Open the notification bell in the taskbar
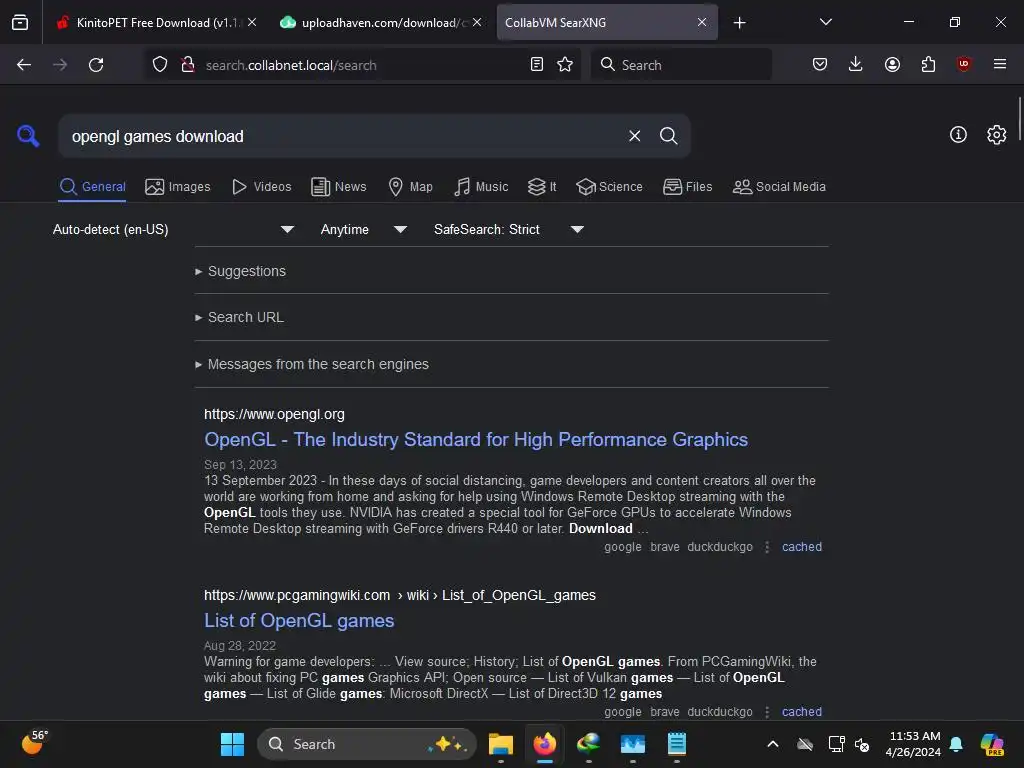Screen dimensions: 1024x768 point(956,744)
